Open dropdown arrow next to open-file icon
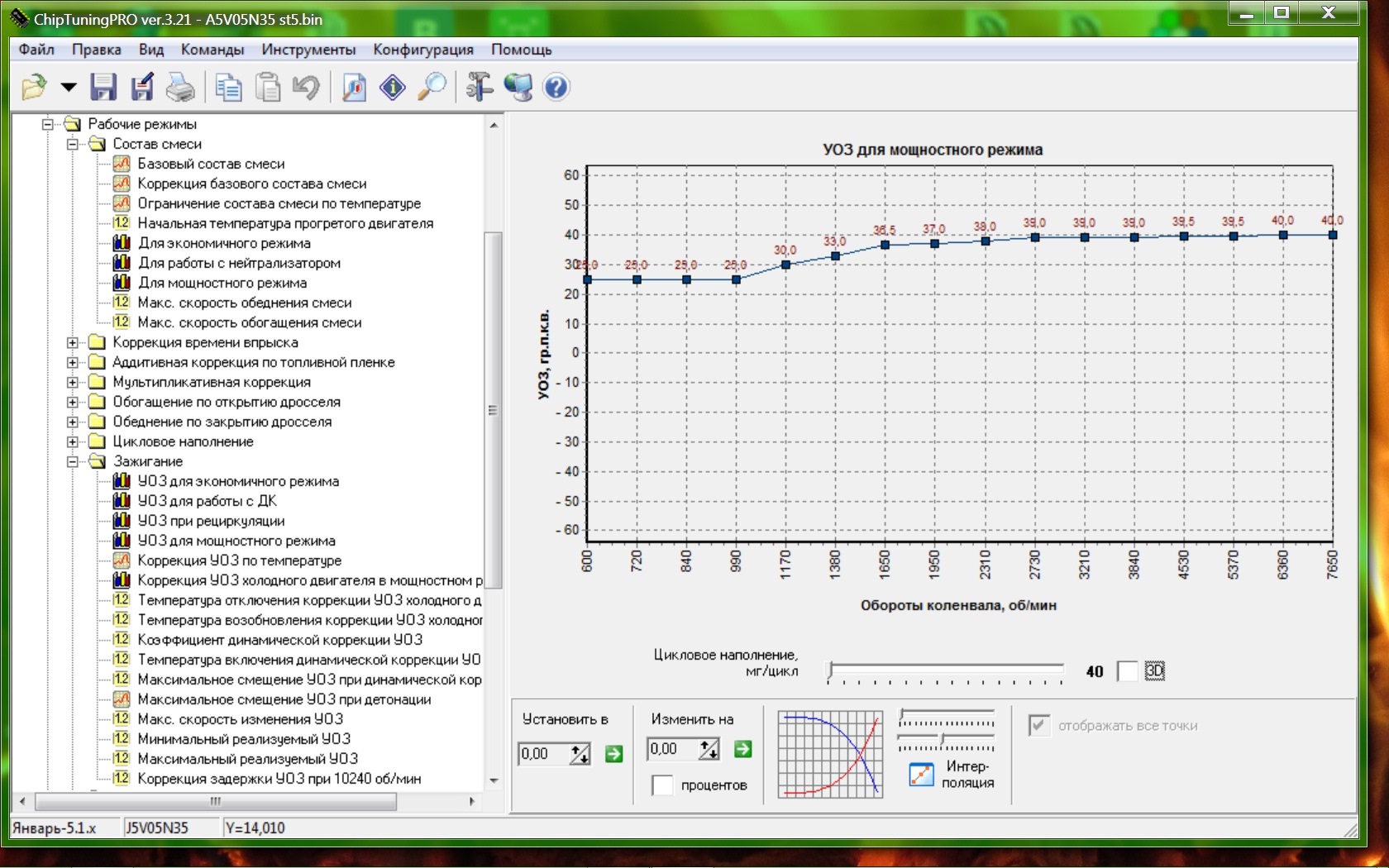This screenshot has height=868, width=1389. point(69,87)
